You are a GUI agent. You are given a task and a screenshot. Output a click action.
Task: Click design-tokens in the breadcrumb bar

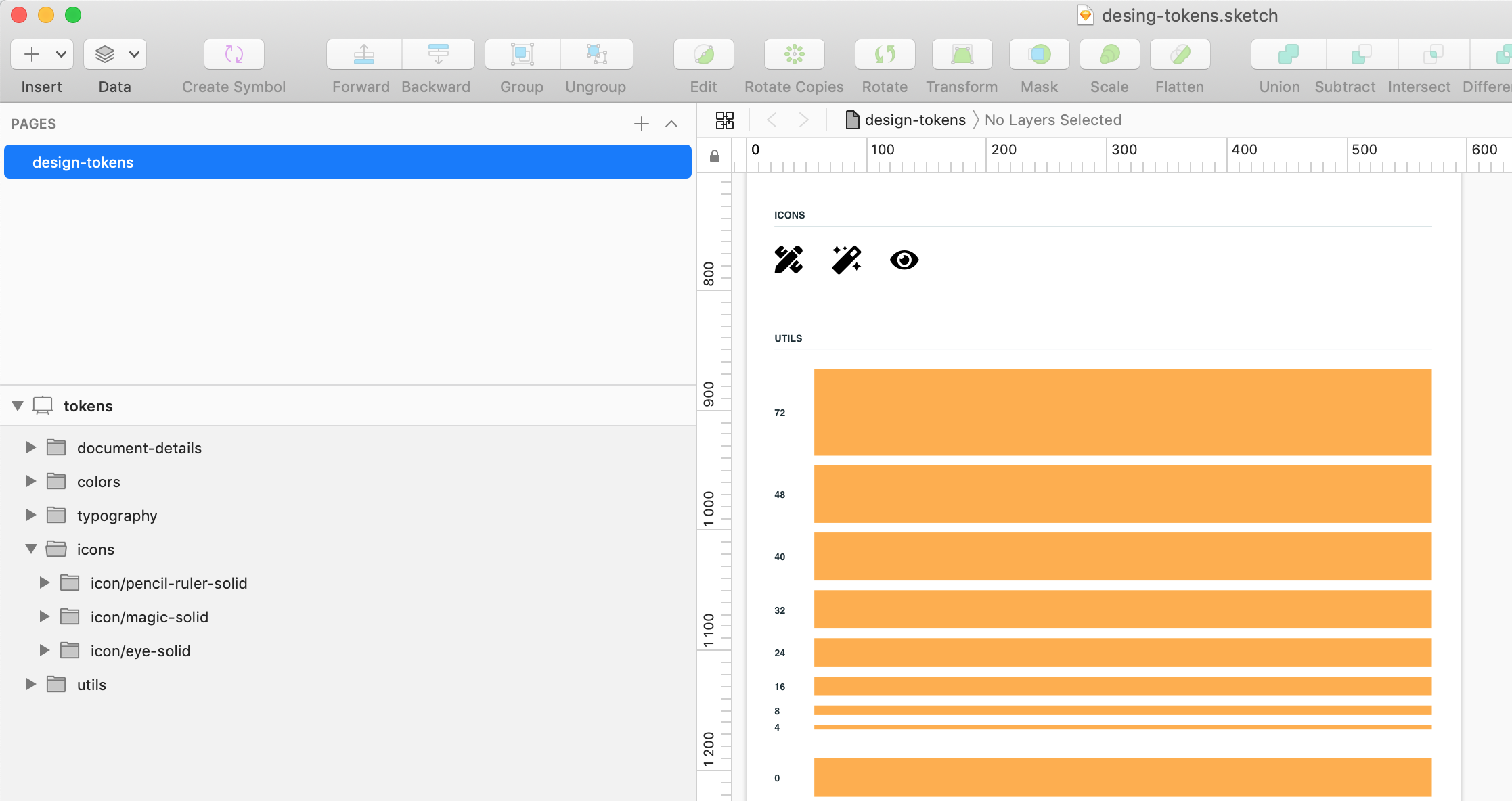(915, 120)
